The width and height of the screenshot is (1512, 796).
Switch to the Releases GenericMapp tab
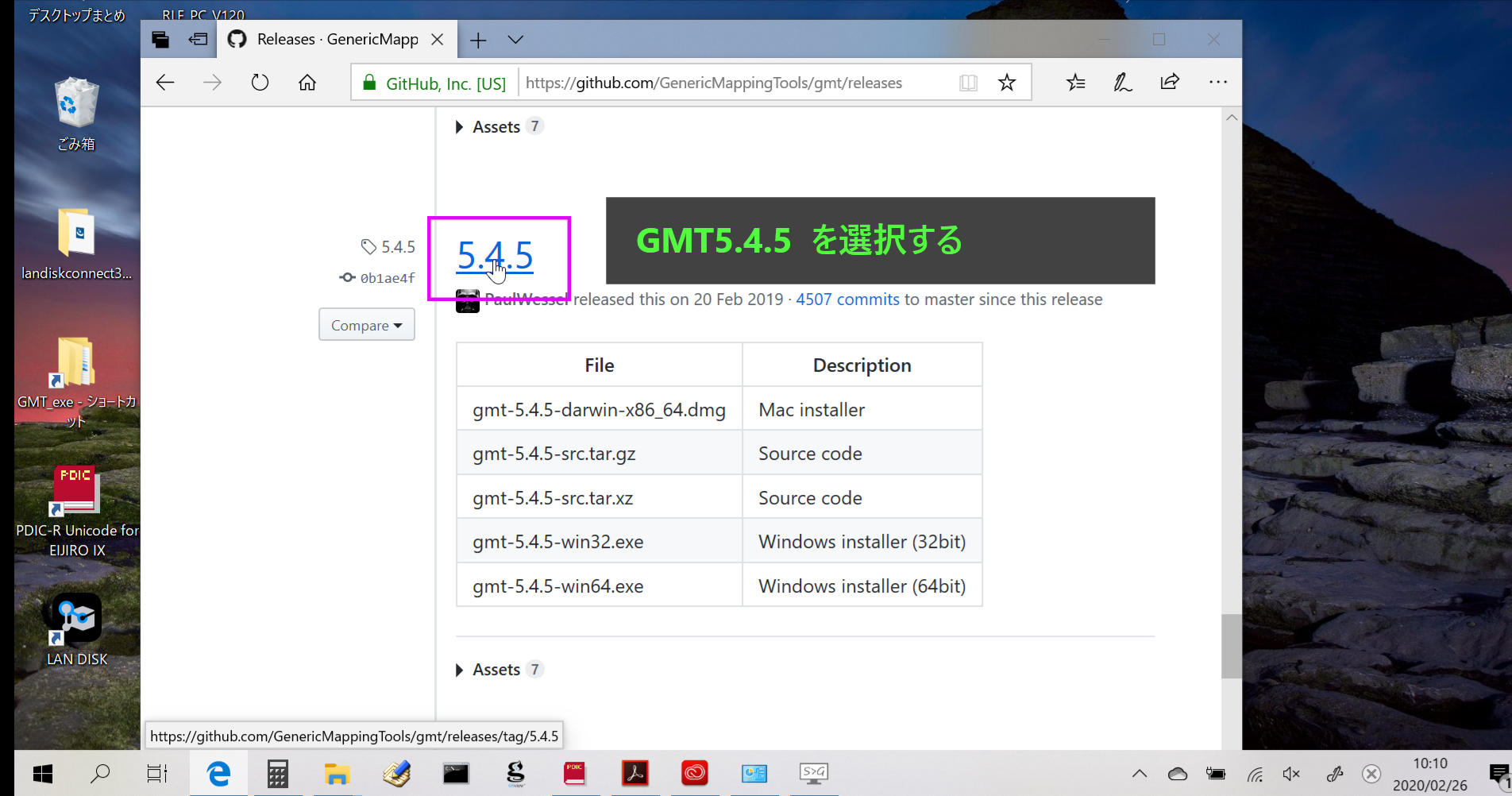coord(336,39)
